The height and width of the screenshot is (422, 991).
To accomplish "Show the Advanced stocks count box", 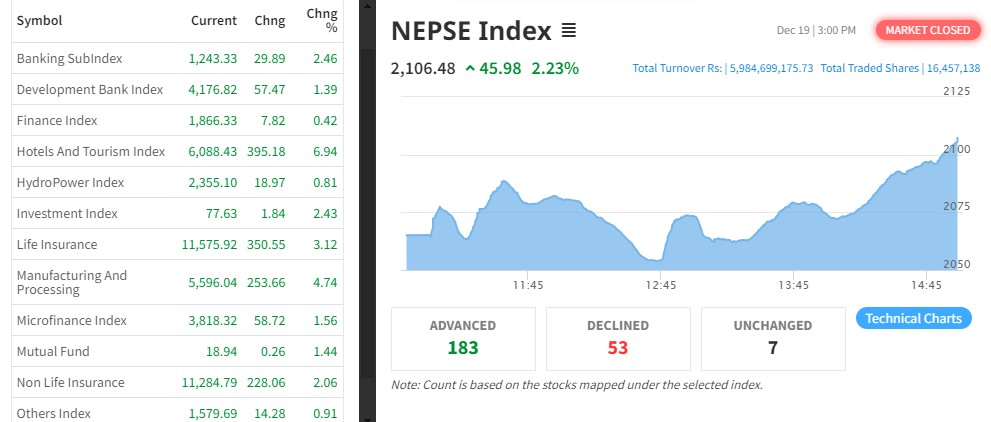I will tap(463, 338).
